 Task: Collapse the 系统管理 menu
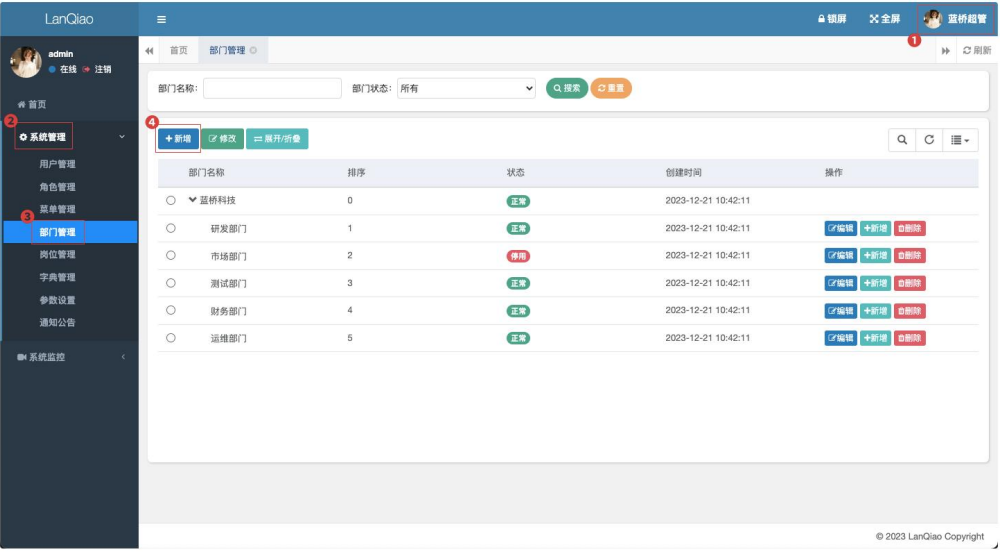point(69,137)
